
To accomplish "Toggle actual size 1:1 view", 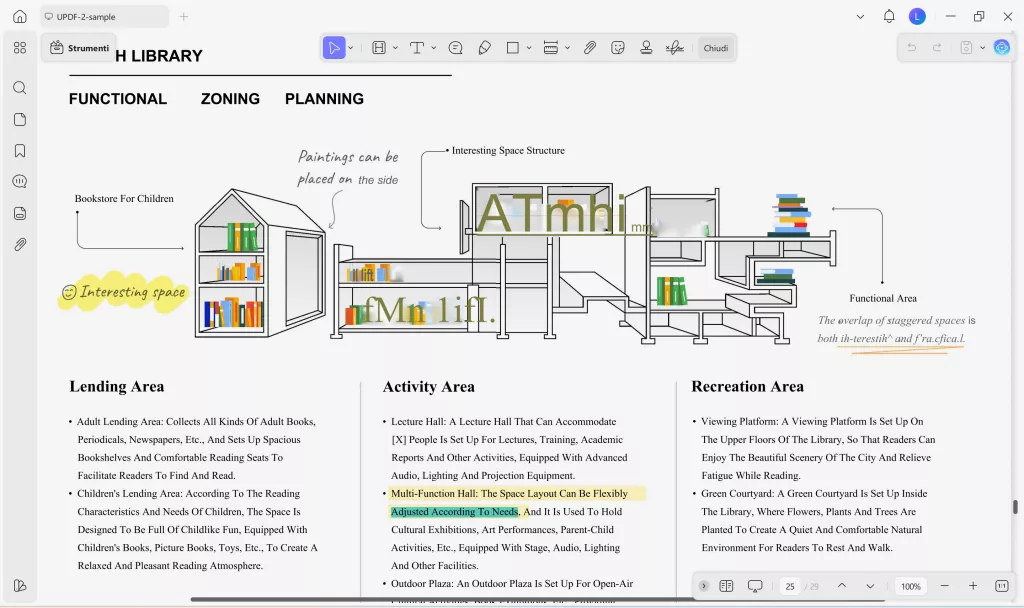I will pyautogui.click(x=1002, y=586).
